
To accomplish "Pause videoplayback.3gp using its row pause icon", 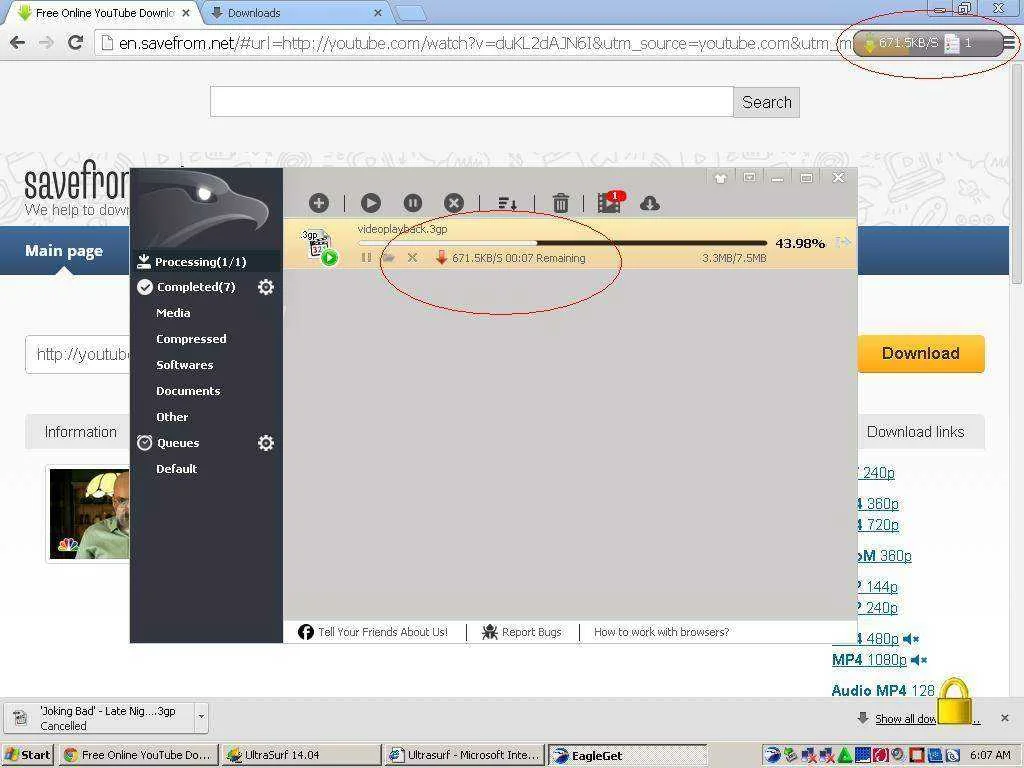I will coord(366,257).
